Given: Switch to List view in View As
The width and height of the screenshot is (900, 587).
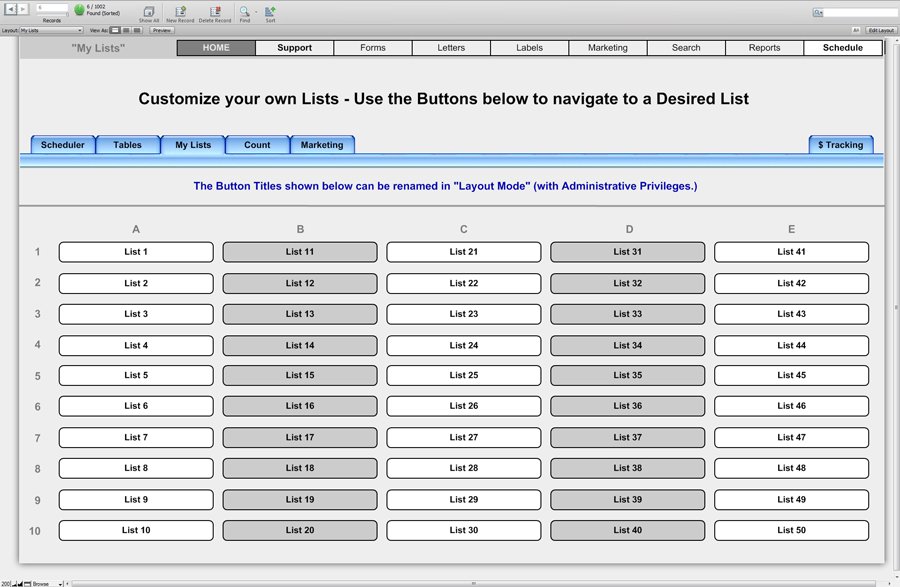Looking at the screenshot, I should [x=126, y=31].
